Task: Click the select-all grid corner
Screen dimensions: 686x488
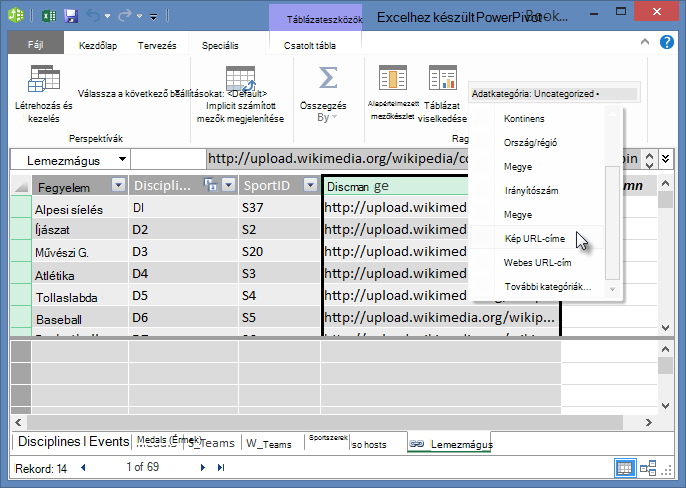Action: point(21,186)
